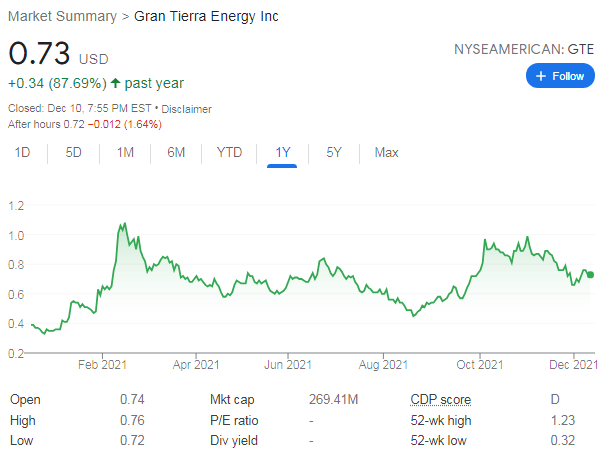Image resolution: width=608 pixels, height=464 pixels.
Task: Click the CDP score value D
Action: pyautogui.click(x=555, y=399)
